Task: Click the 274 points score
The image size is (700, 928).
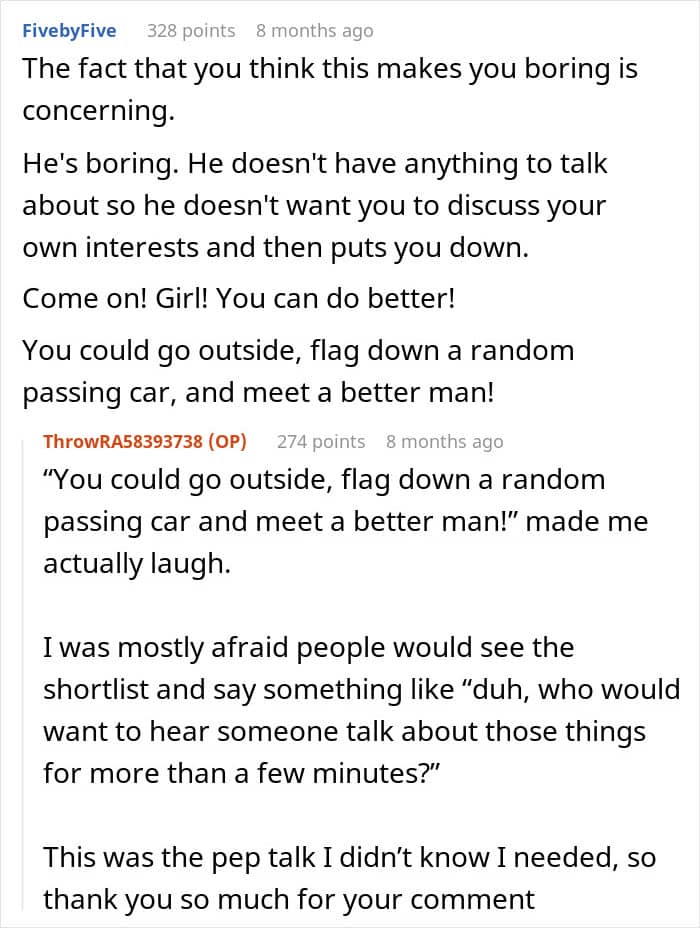Action: click(x=321, y=442)
